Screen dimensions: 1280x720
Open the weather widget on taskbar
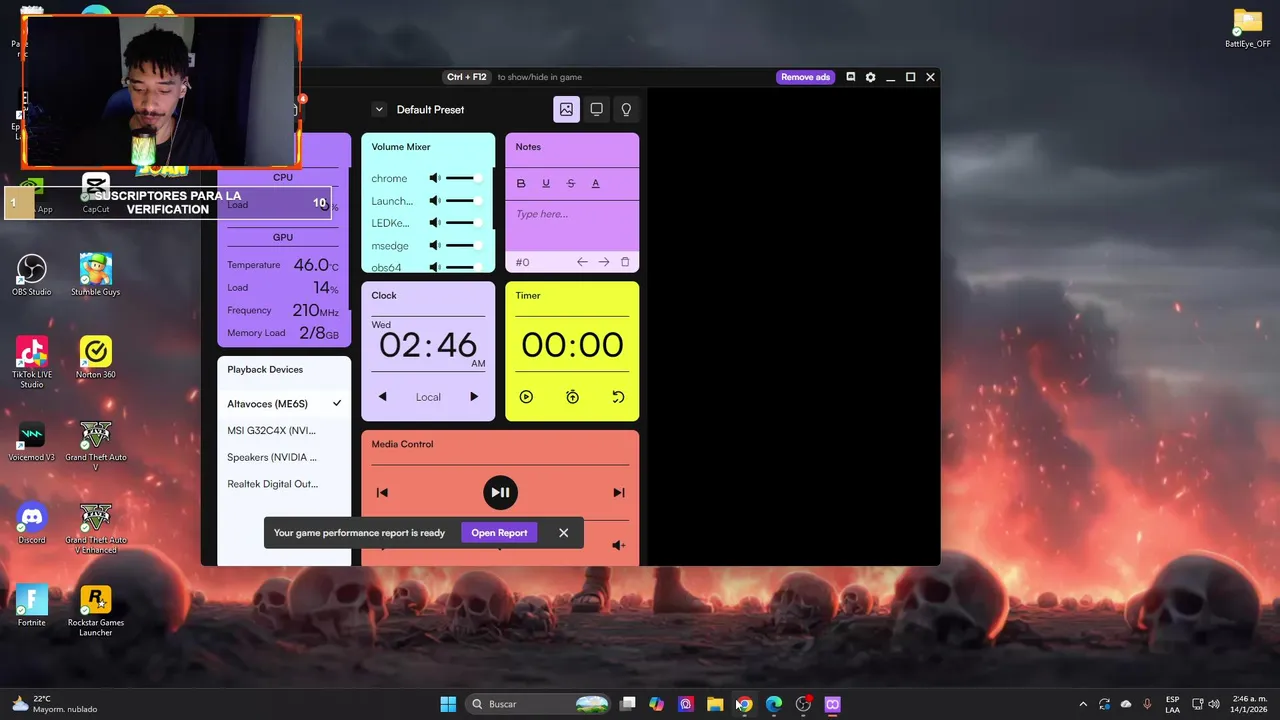55,704
